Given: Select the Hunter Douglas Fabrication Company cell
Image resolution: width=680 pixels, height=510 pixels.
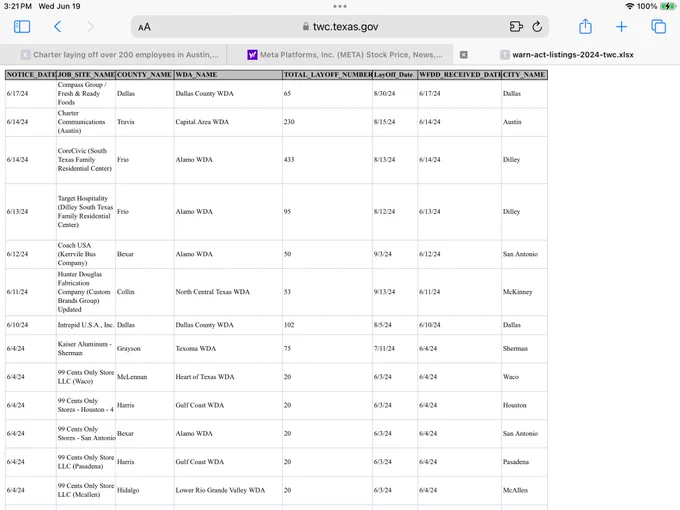Looking at the screenshot, I should pyautogui.click(x=86, y=292).
